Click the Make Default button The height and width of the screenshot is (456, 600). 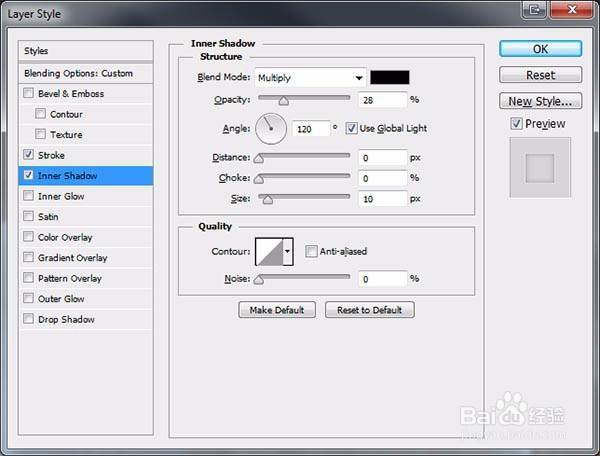(x=277, y=309)
